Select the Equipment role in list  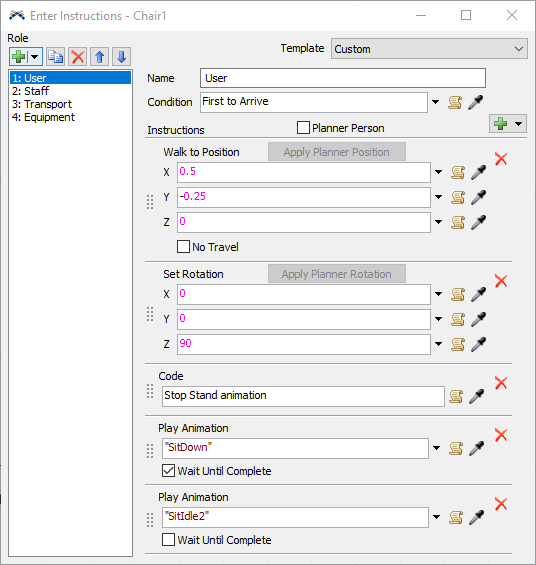(x=43, y=117)
